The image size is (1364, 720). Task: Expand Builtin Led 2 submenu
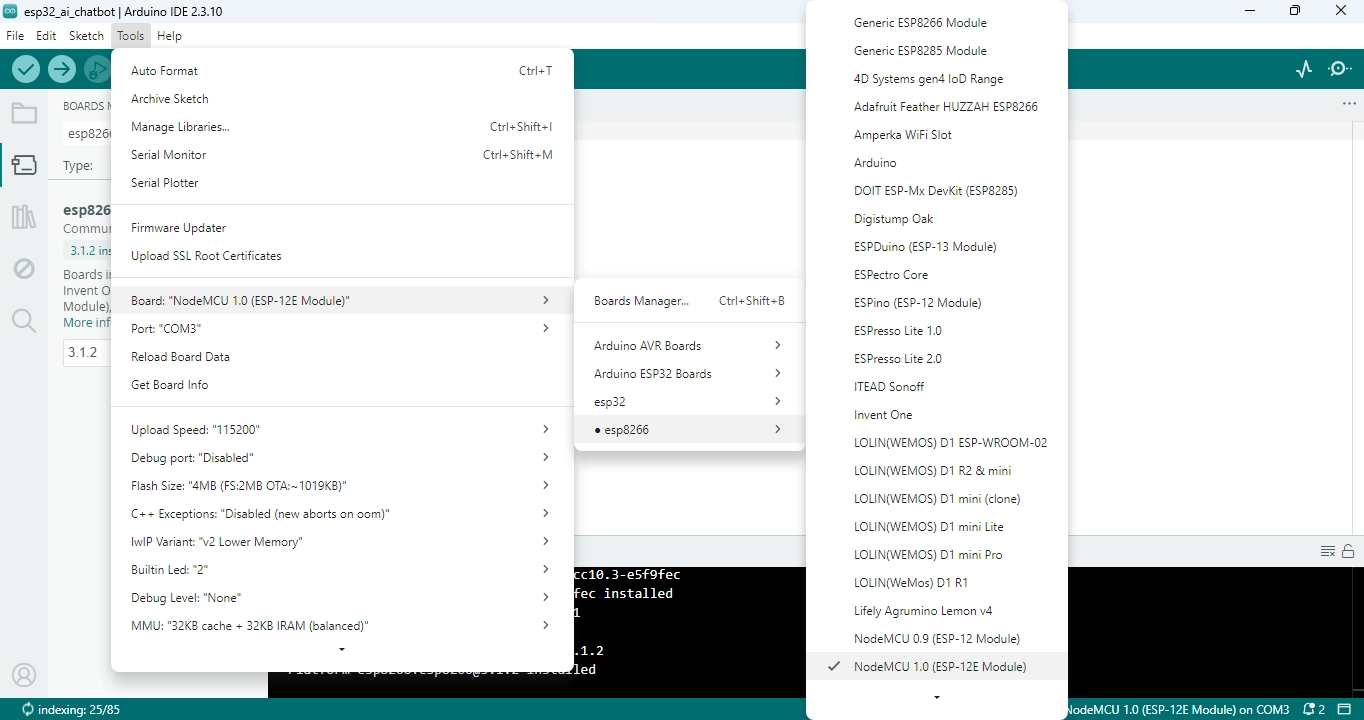pyautogui.click(x=342, y=570)
